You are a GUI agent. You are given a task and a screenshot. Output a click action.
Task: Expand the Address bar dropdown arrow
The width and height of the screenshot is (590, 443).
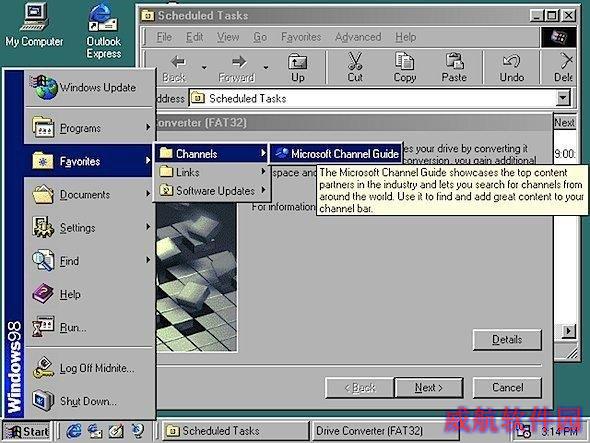[563, 98]
